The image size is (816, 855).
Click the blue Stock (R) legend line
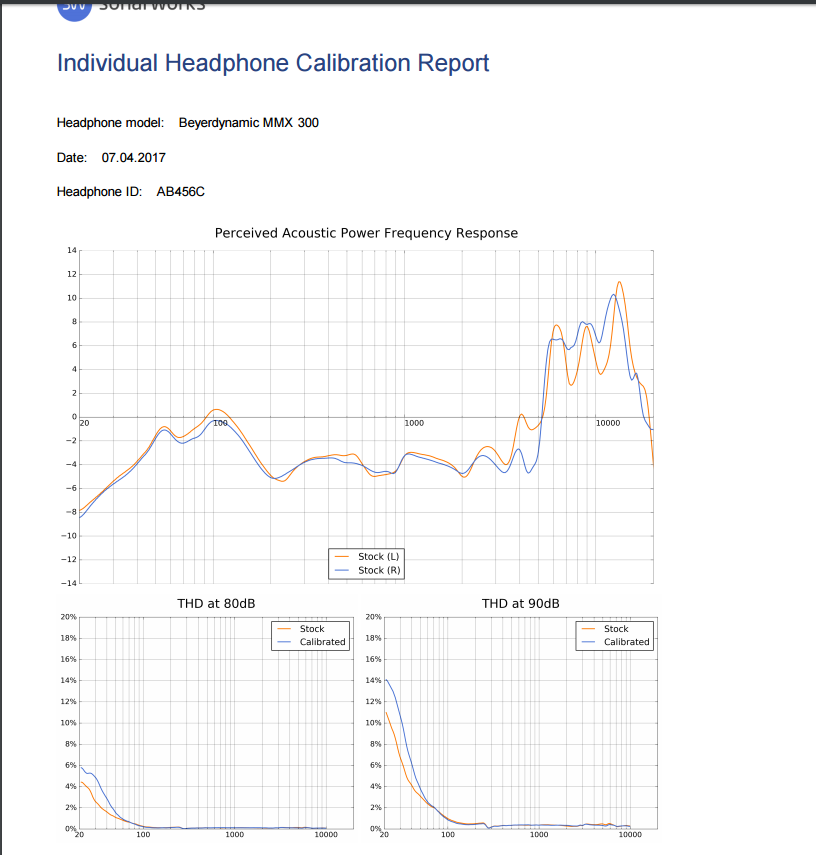tap(342, 570)
